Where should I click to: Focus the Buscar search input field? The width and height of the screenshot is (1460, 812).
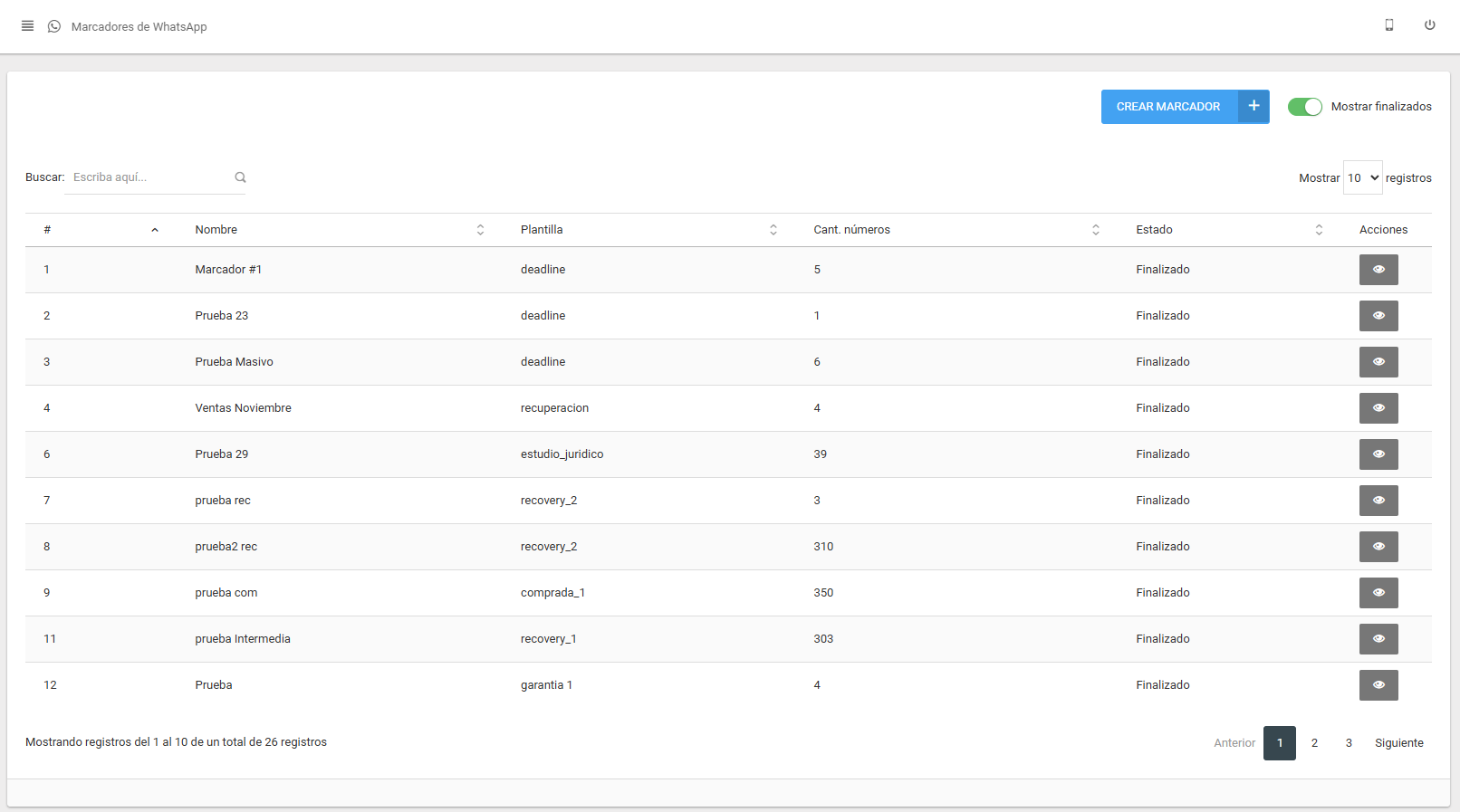149,177
